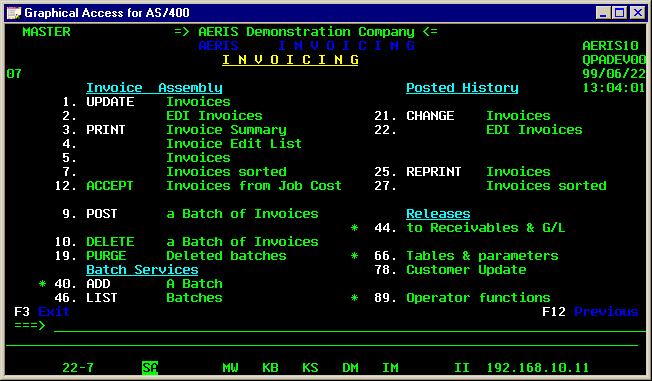The height and width of the screenshot is (381, 652).
Task: Choose option 25 REPRINT Invoices
Action: [x=462, y=172]
